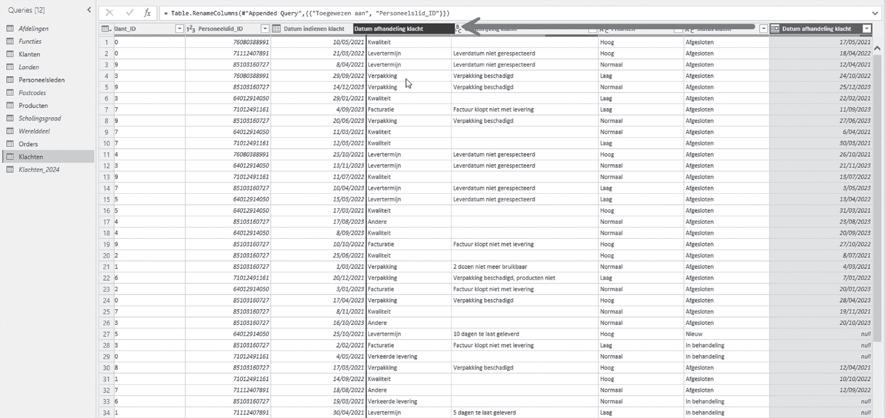Select row number 20 in the grid
The width and height of the screenshot is (886, 418).
coord(106,255)
